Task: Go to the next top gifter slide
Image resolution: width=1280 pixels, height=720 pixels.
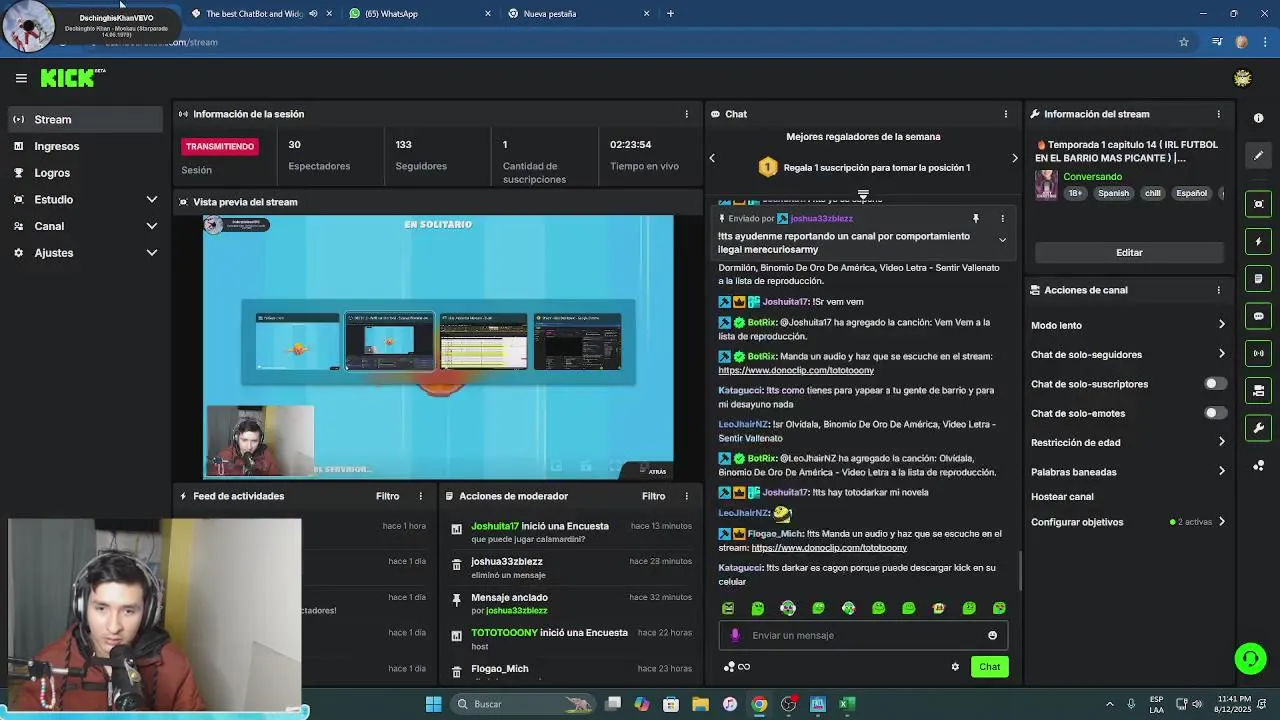Action: coord(1014,158)
